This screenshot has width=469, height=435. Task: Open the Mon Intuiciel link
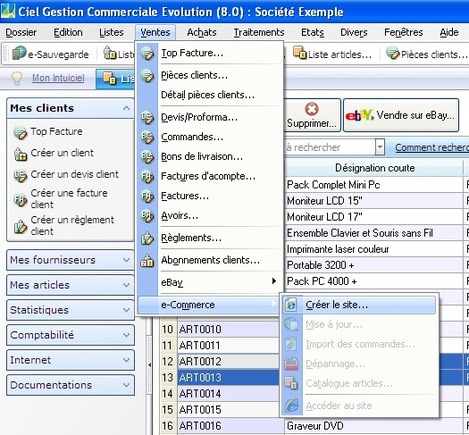[58, 78]
